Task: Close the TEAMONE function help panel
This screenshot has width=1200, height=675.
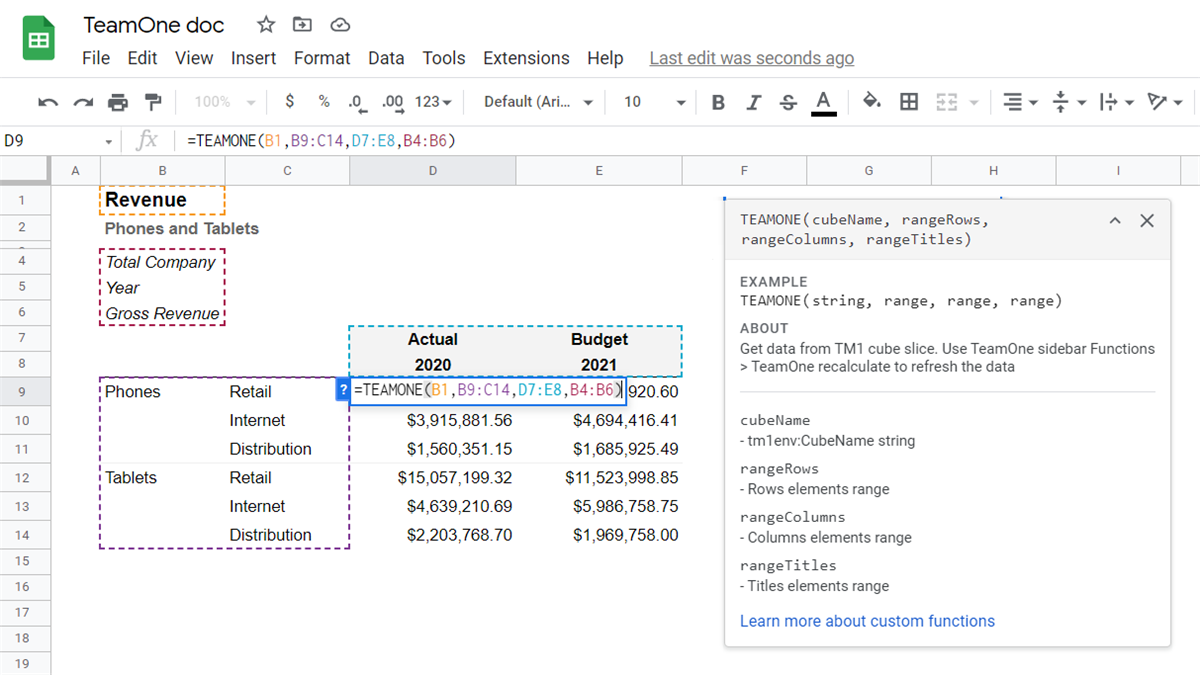Action: point(1147,221)
